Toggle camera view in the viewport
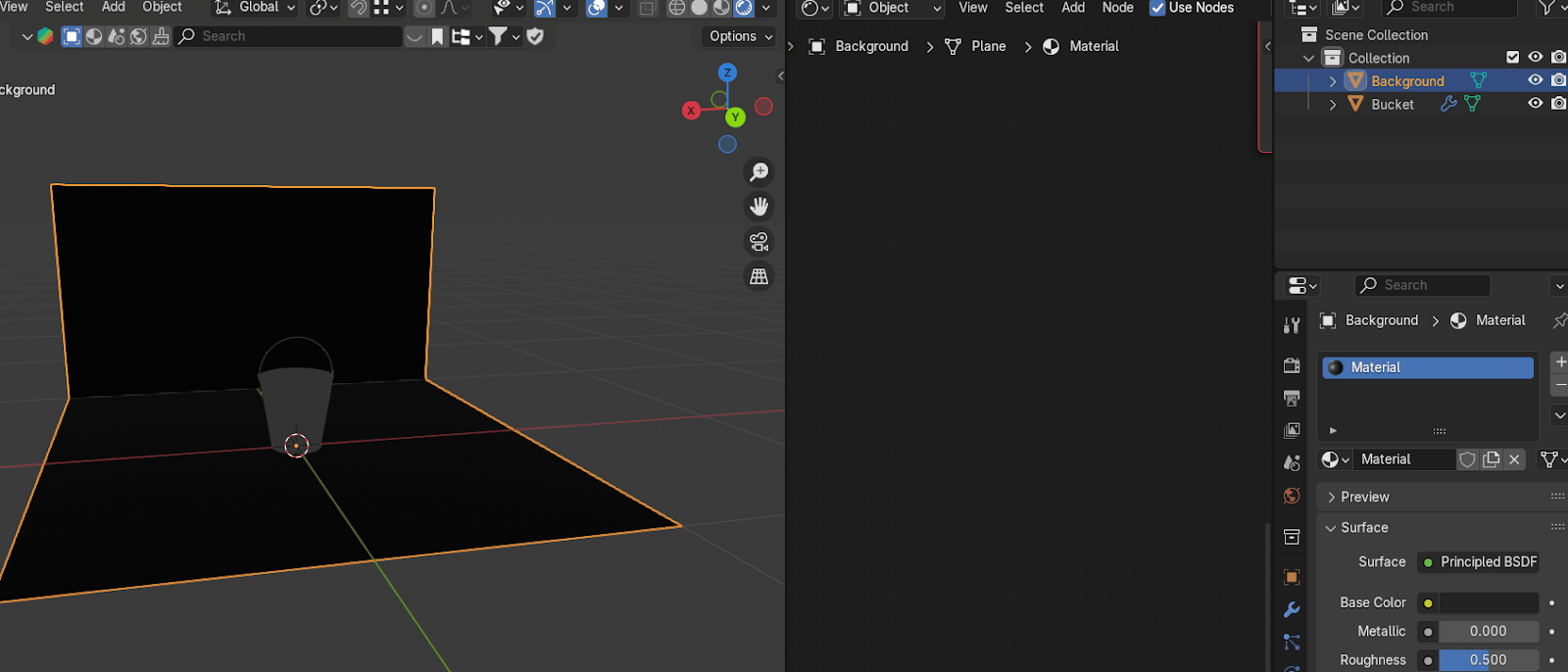 [x=759, y=242]
